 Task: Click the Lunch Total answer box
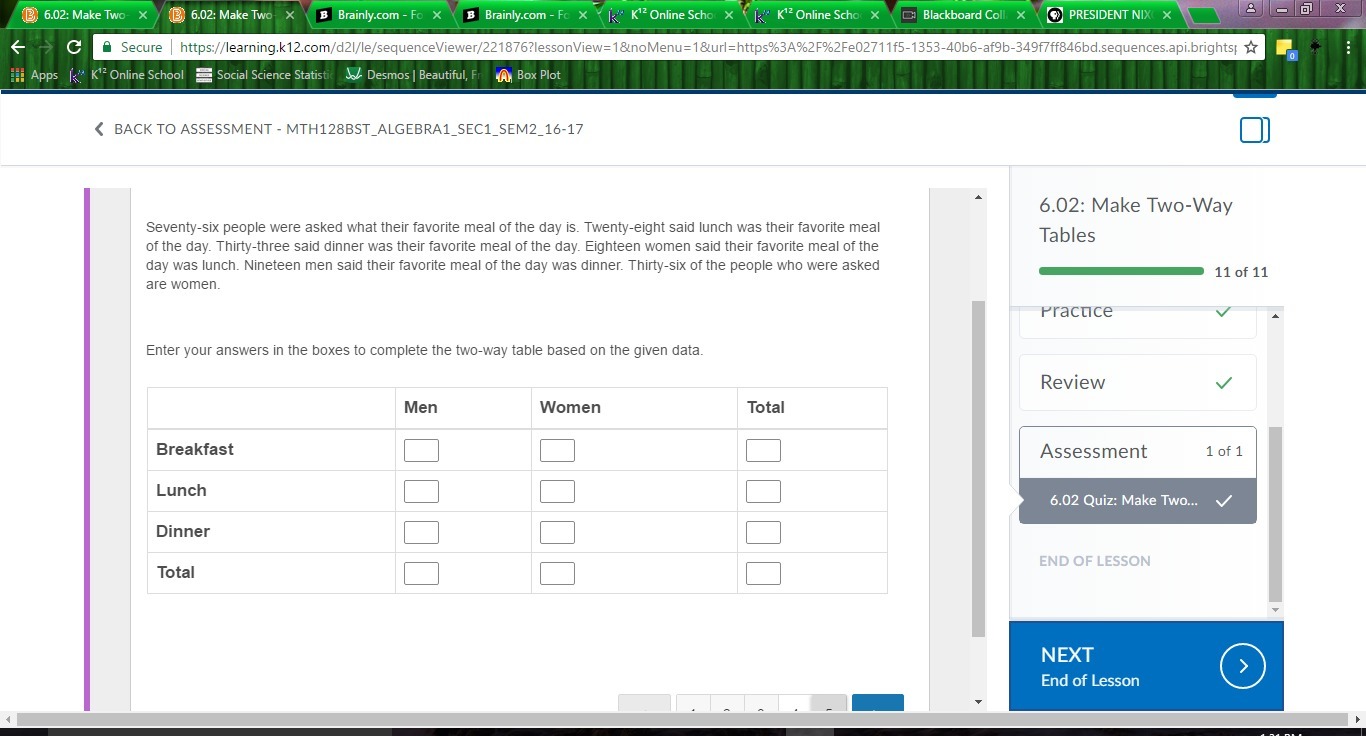pos(763,491)
